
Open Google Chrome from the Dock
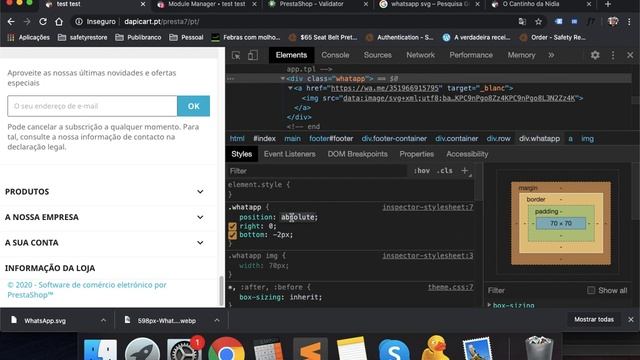click(227, 349)
